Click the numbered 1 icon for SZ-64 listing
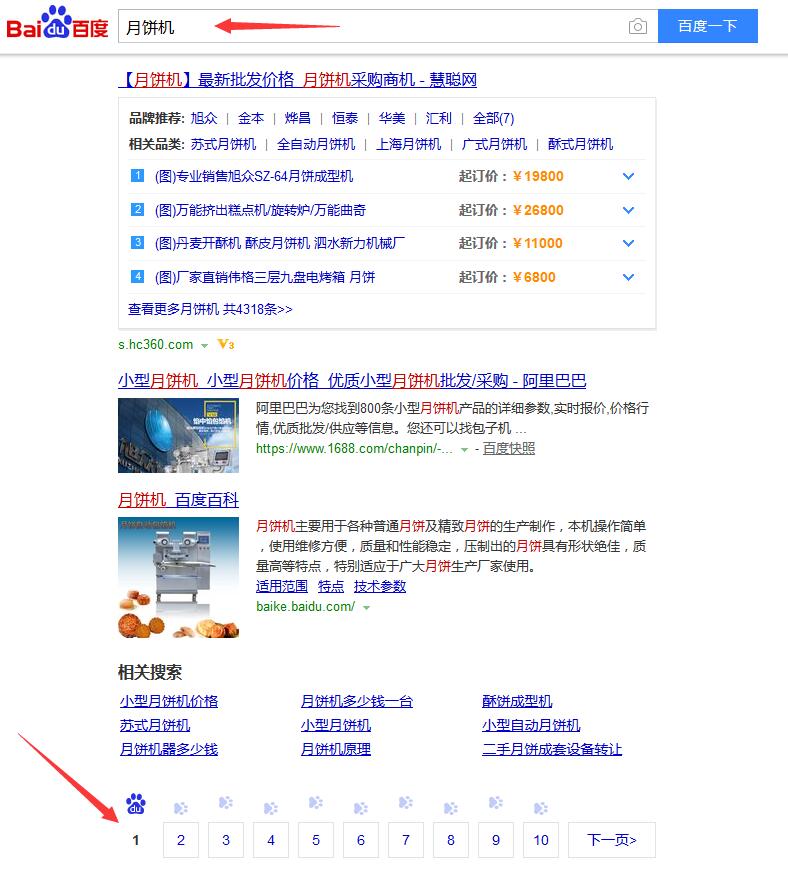 point(137,176)
